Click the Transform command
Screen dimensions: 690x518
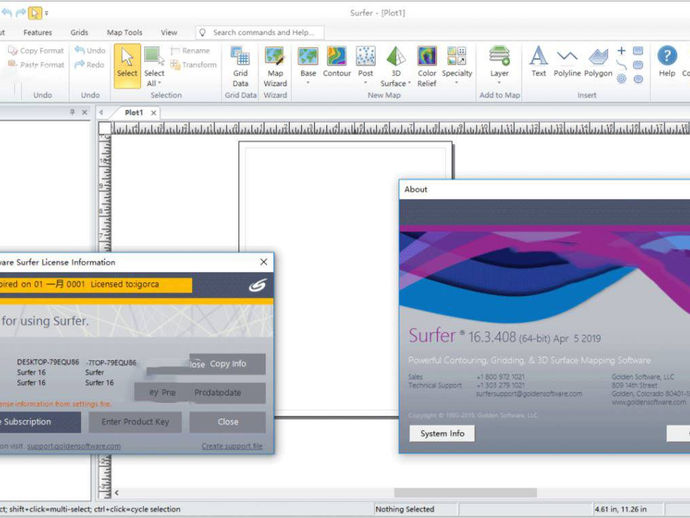tap(194, 65)
